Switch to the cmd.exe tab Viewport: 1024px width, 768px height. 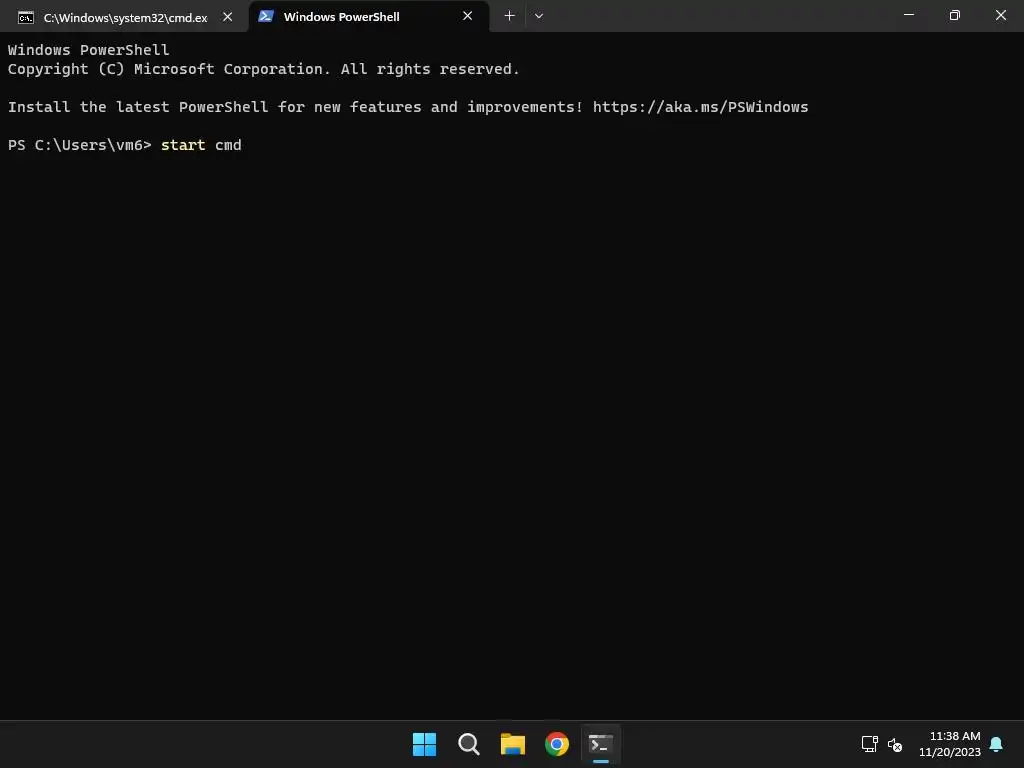(x=124, y=17)
